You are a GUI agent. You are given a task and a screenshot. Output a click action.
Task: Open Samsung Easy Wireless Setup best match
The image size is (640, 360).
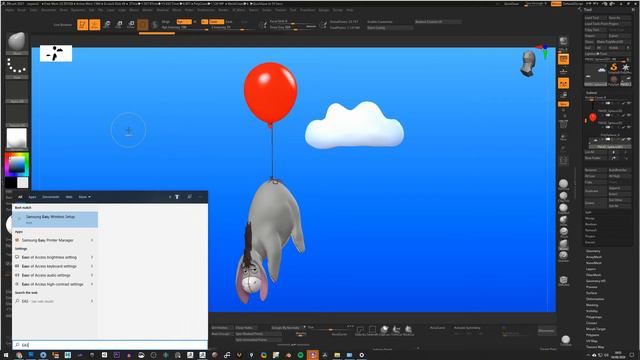point(55,219)
